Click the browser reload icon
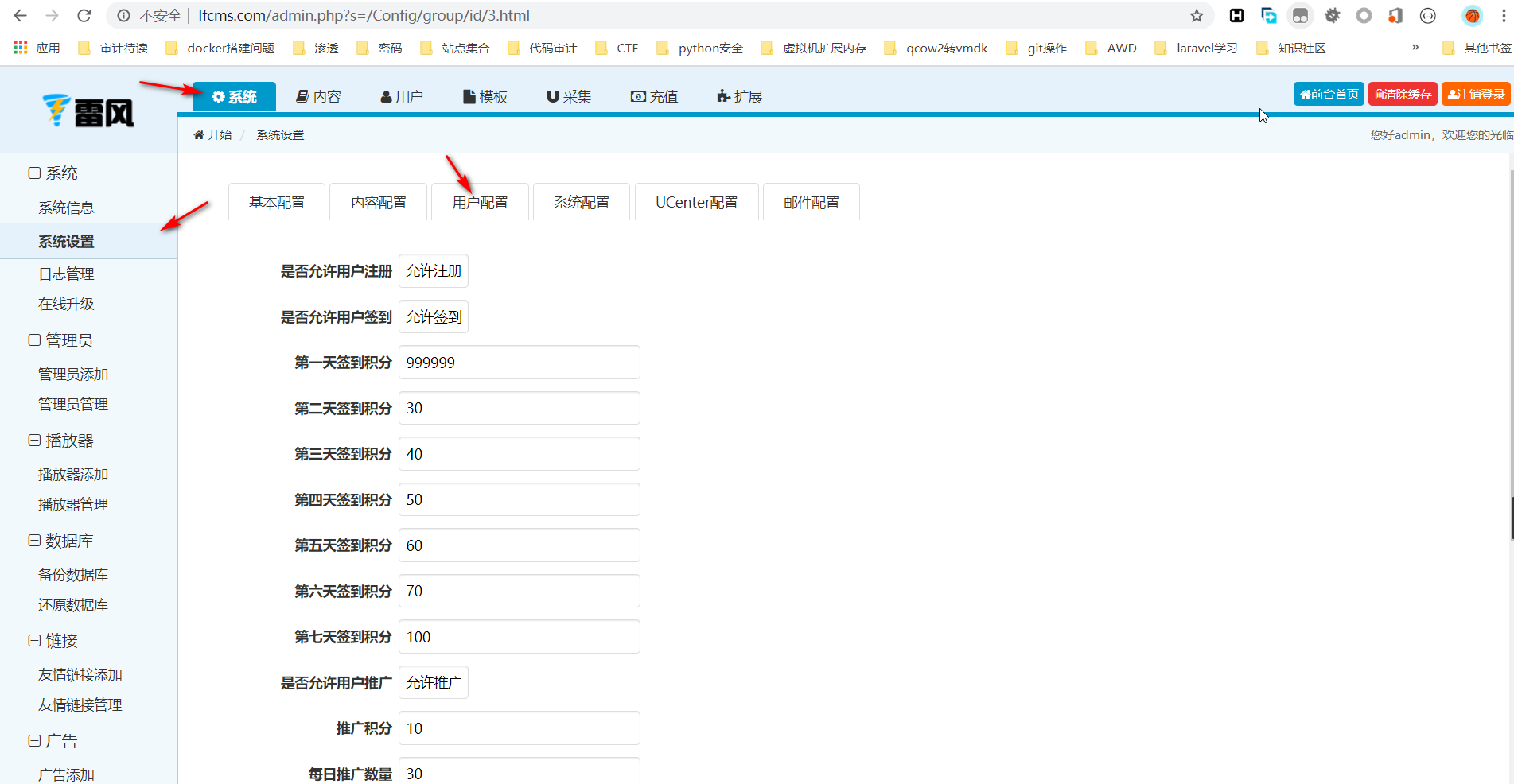1514x784 pixels. [x=84, y=16]
